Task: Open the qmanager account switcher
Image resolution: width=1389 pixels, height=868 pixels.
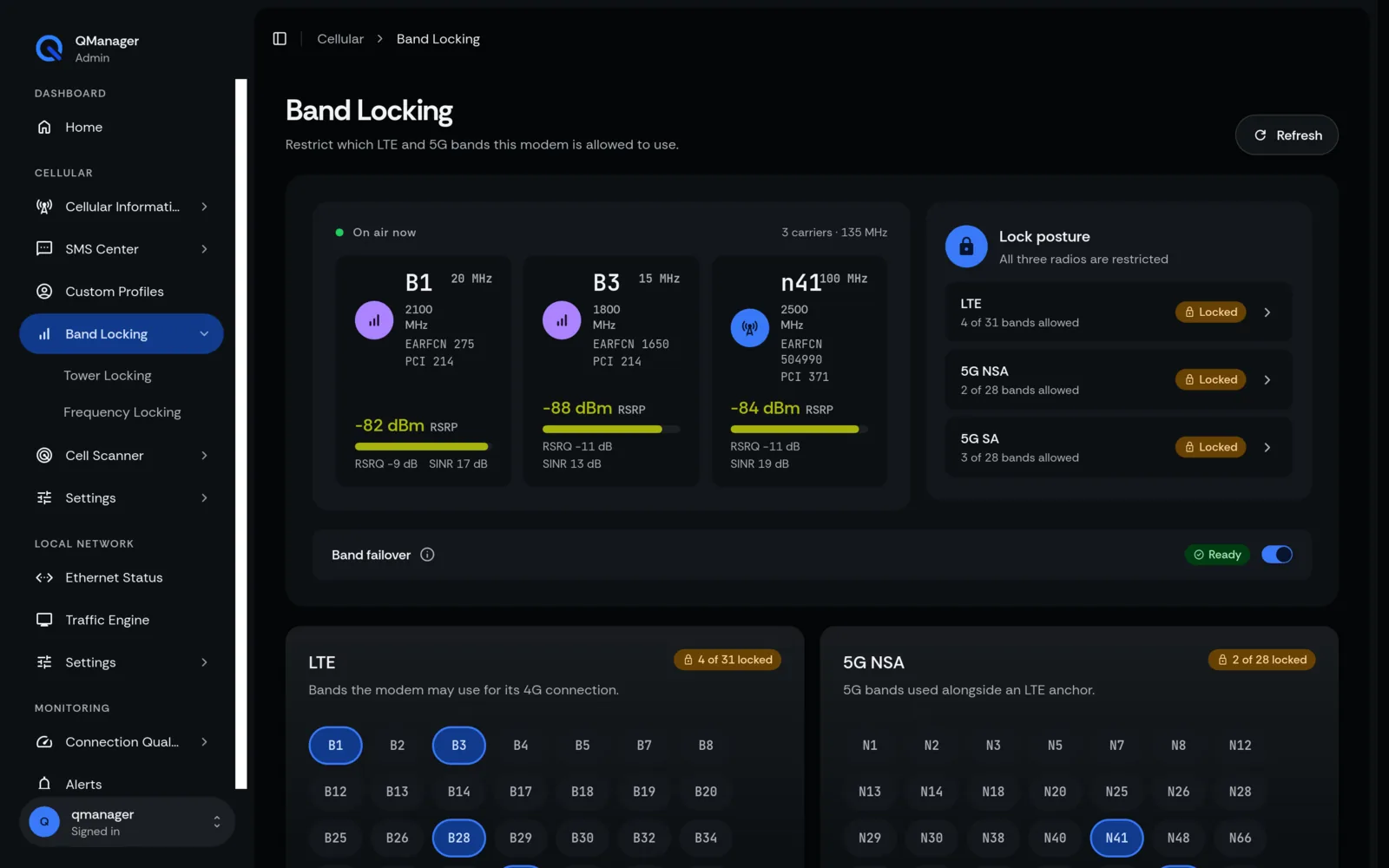Action: 127,822
